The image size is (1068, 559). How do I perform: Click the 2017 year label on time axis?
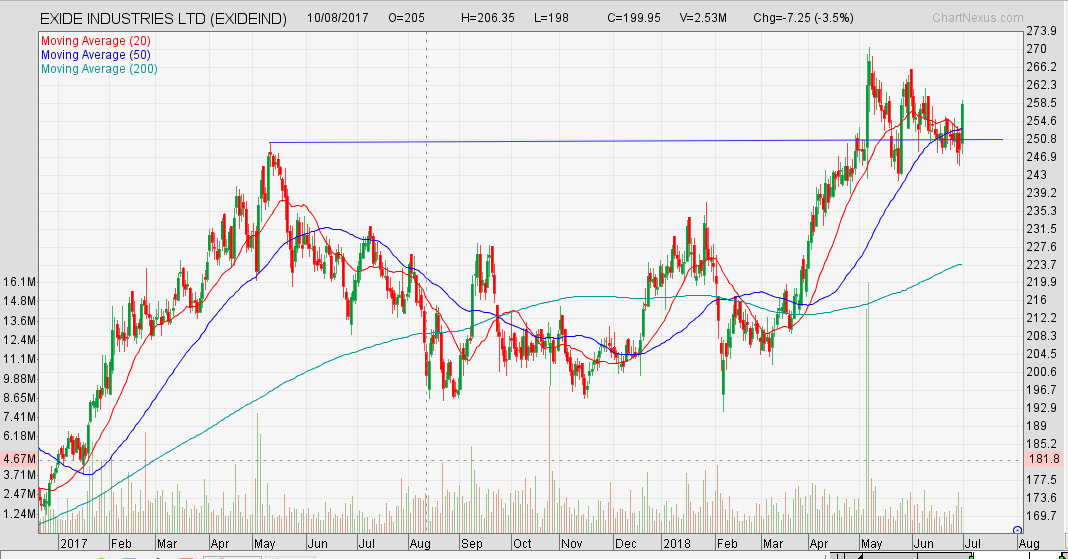74,543
